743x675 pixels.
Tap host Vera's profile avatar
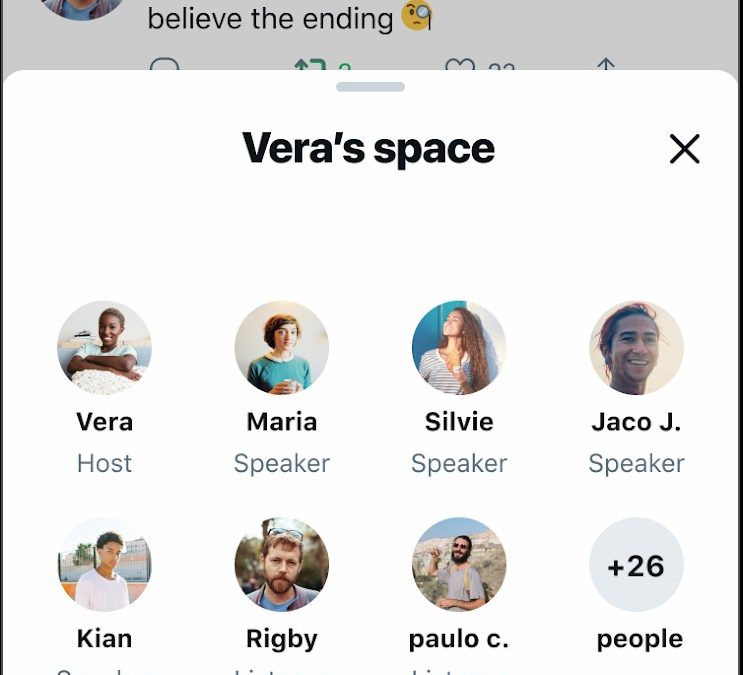(104, 347)
